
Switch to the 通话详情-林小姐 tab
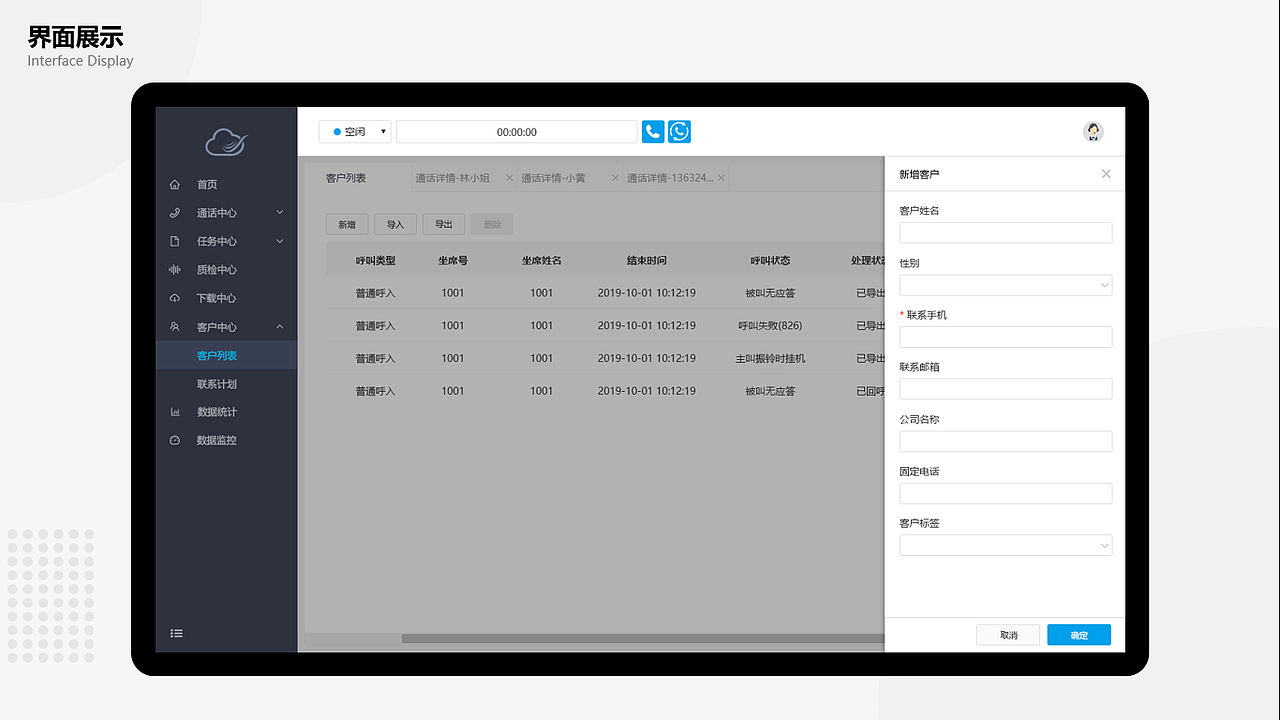pos(452,177)
